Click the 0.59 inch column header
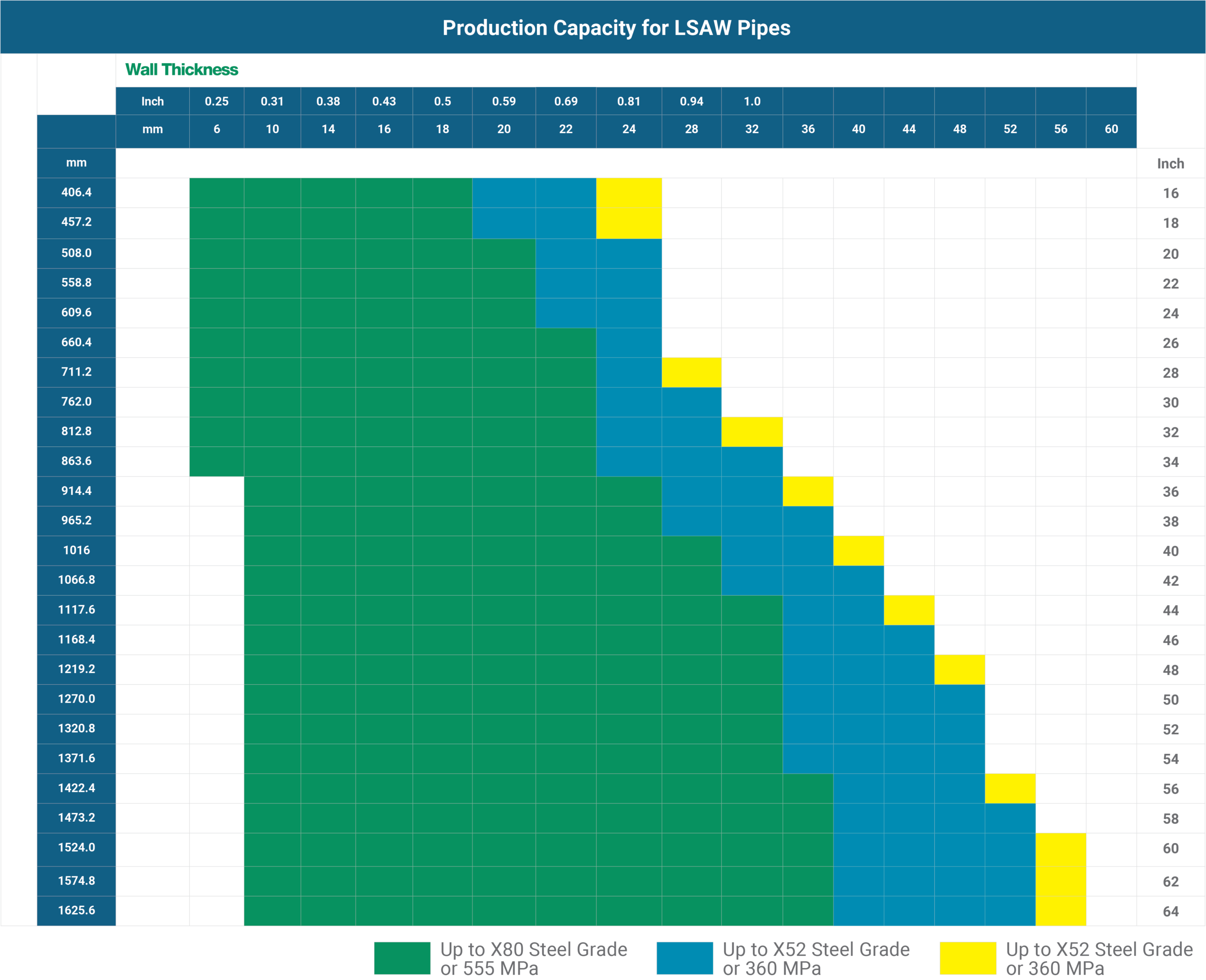1206x980 pixels. click(504, 101)
